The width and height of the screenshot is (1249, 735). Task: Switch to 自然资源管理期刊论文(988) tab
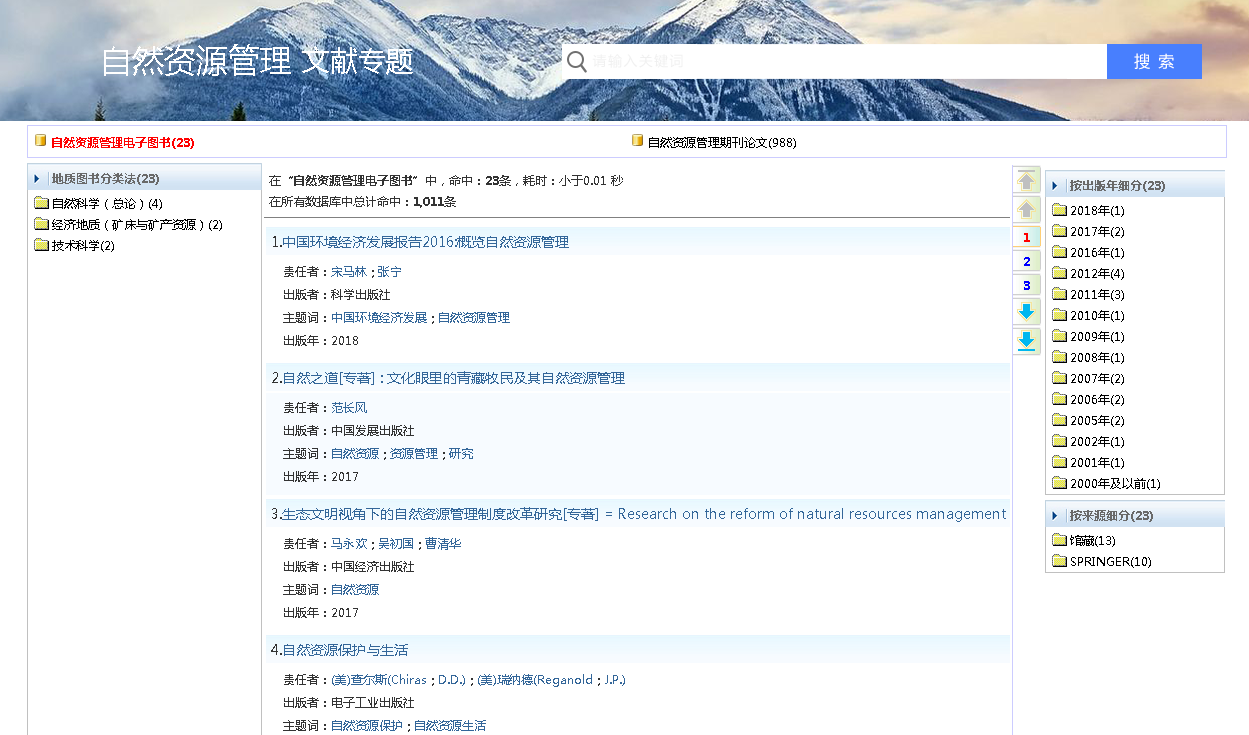coord(721,143)
